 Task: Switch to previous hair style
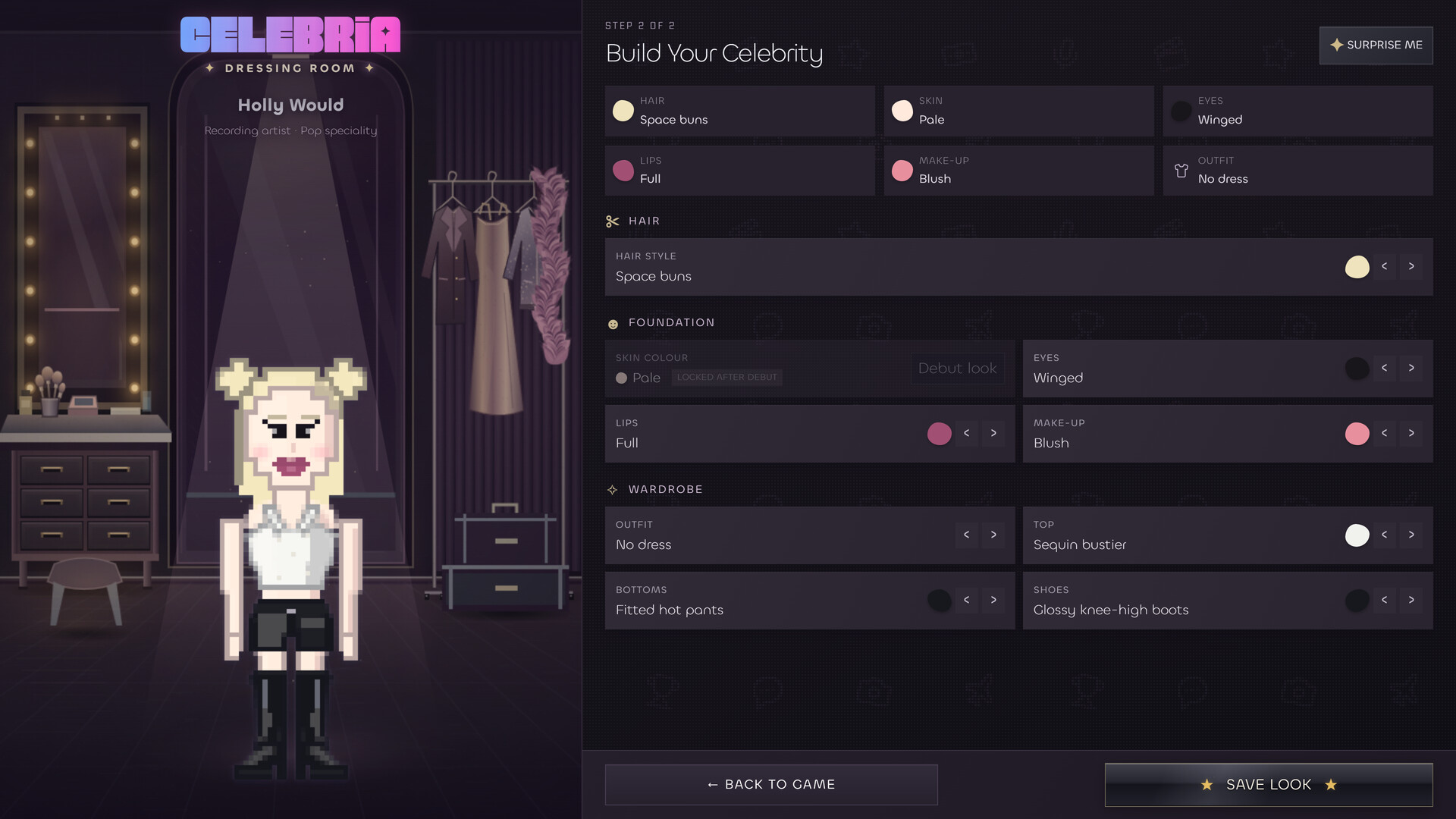point(1384,266)
